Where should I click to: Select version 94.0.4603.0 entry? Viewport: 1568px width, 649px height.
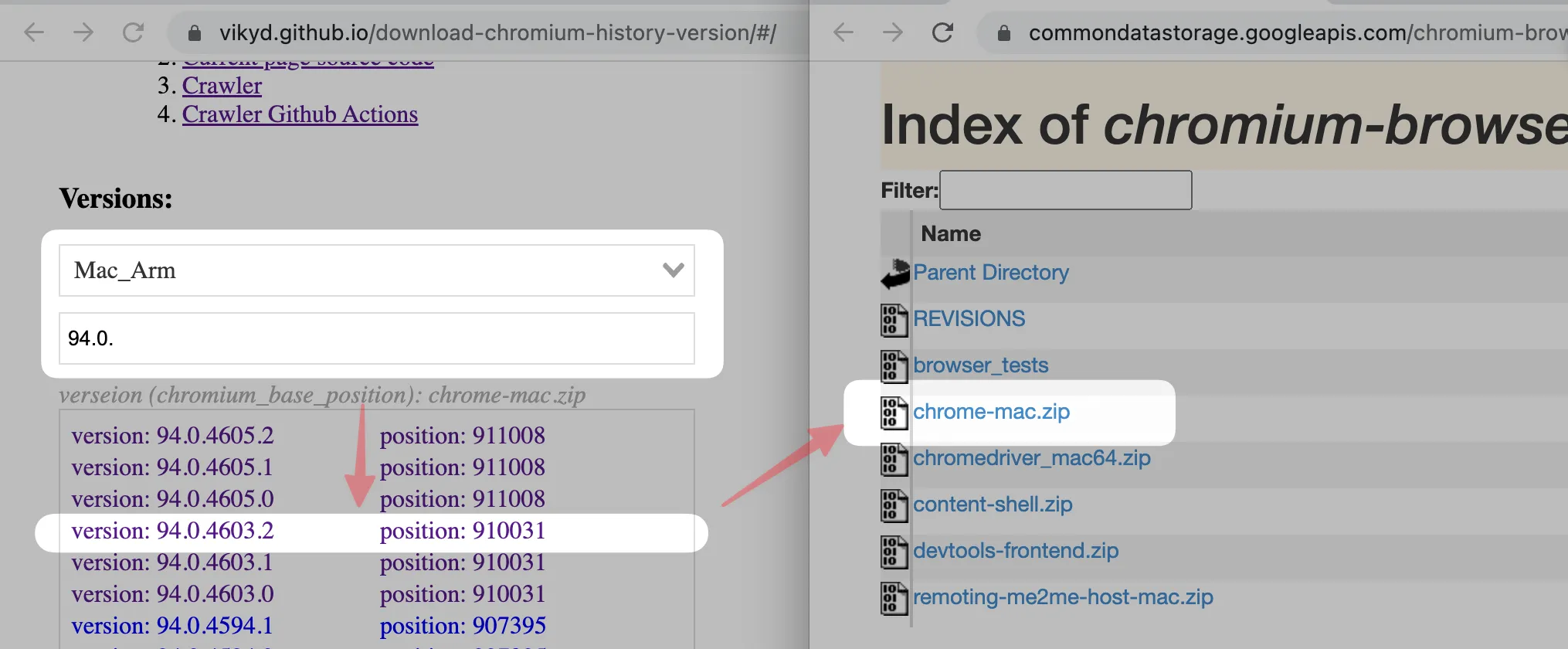point(173,594)
